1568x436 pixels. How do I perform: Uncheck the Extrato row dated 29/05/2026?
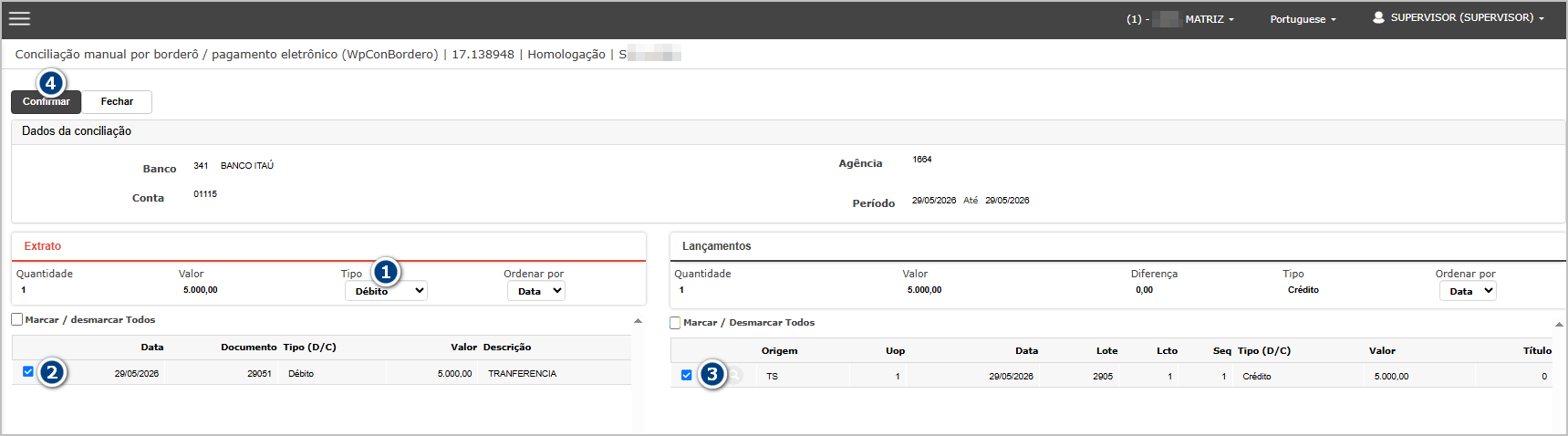click(x=28, y=371)
